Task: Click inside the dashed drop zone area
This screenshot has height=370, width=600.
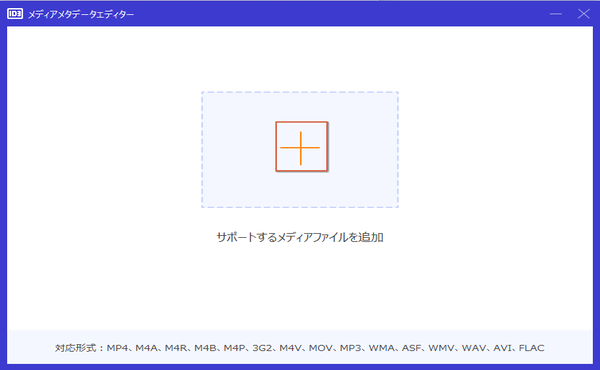Action: tap(300, 150)
